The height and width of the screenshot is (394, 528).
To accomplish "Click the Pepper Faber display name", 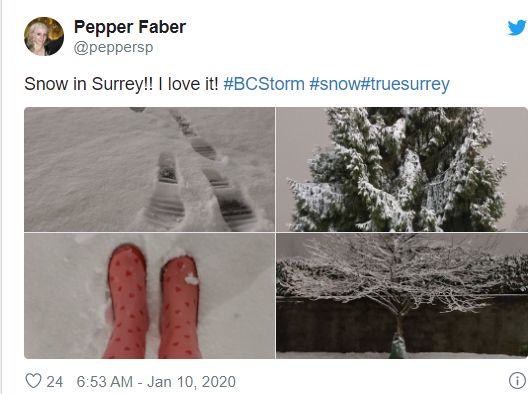I will (x=130, y=27).
